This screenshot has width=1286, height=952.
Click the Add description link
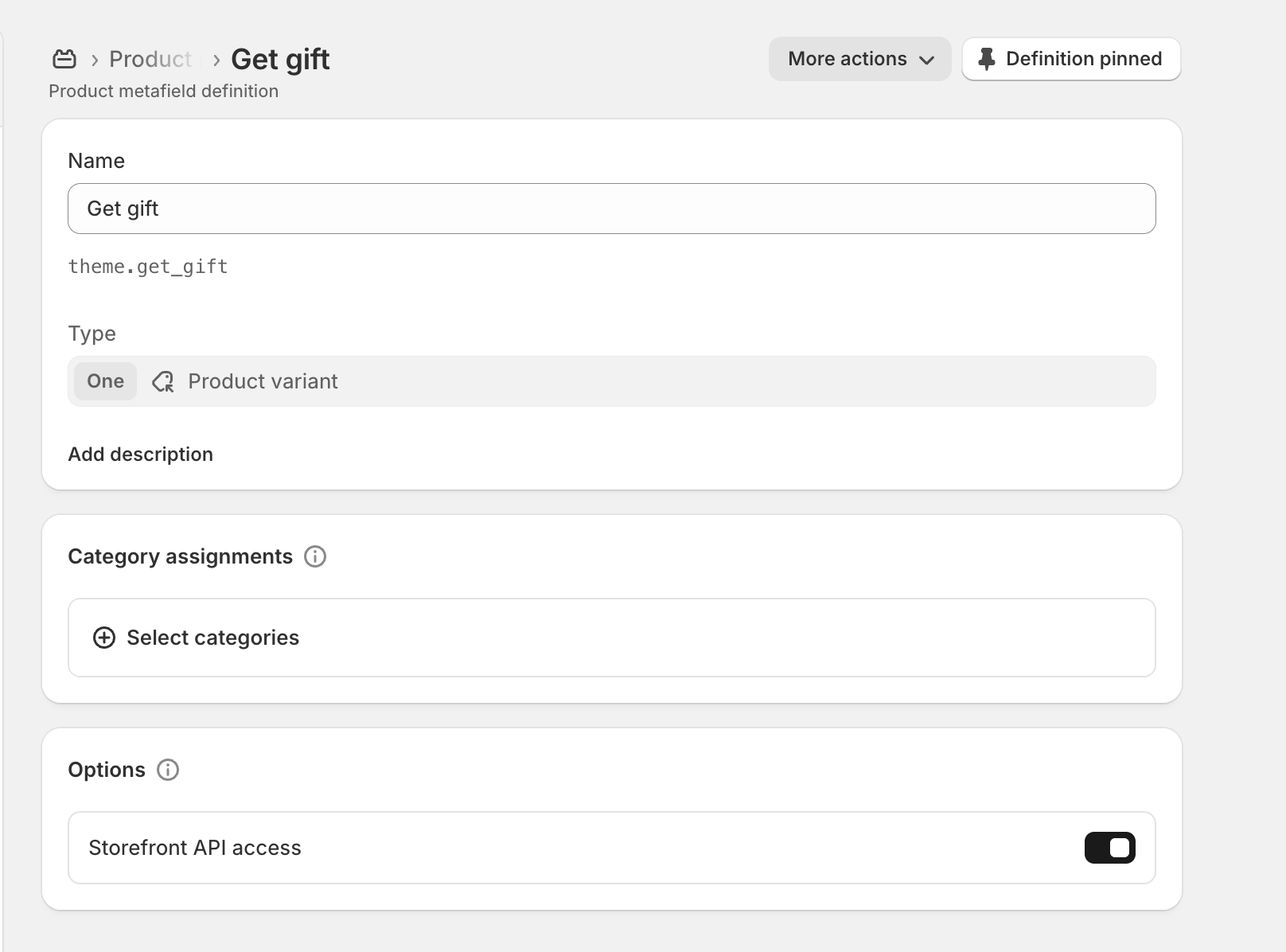tap(141, 455)
